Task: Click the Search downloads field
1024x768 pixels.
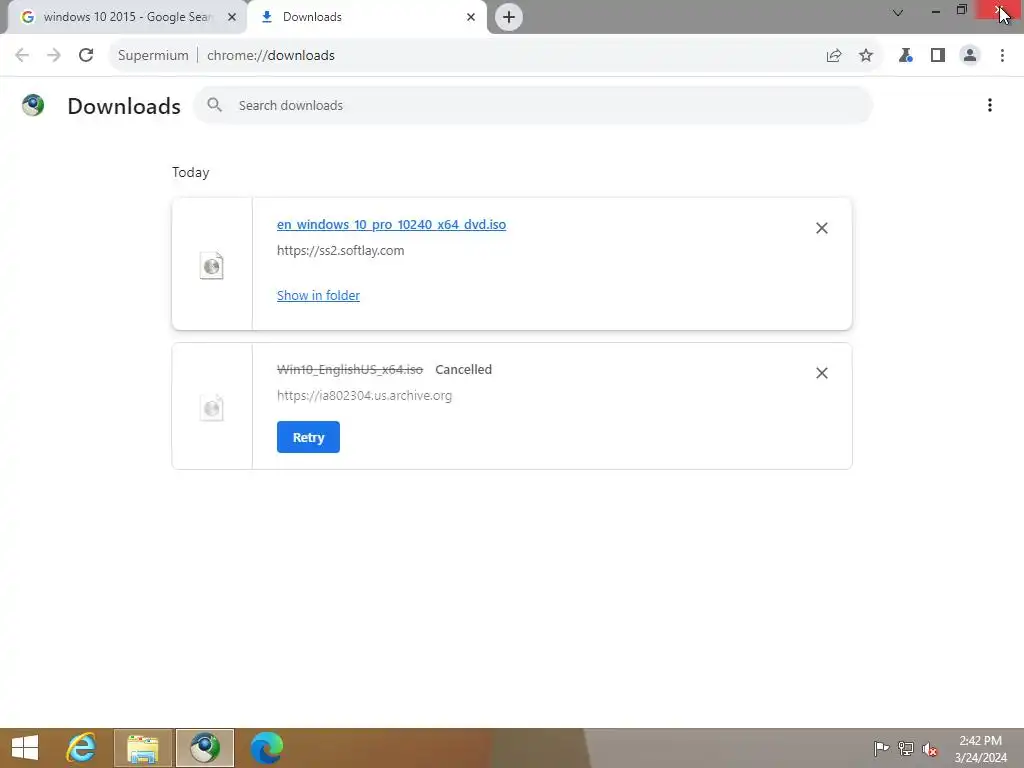Action: point(533,105)
